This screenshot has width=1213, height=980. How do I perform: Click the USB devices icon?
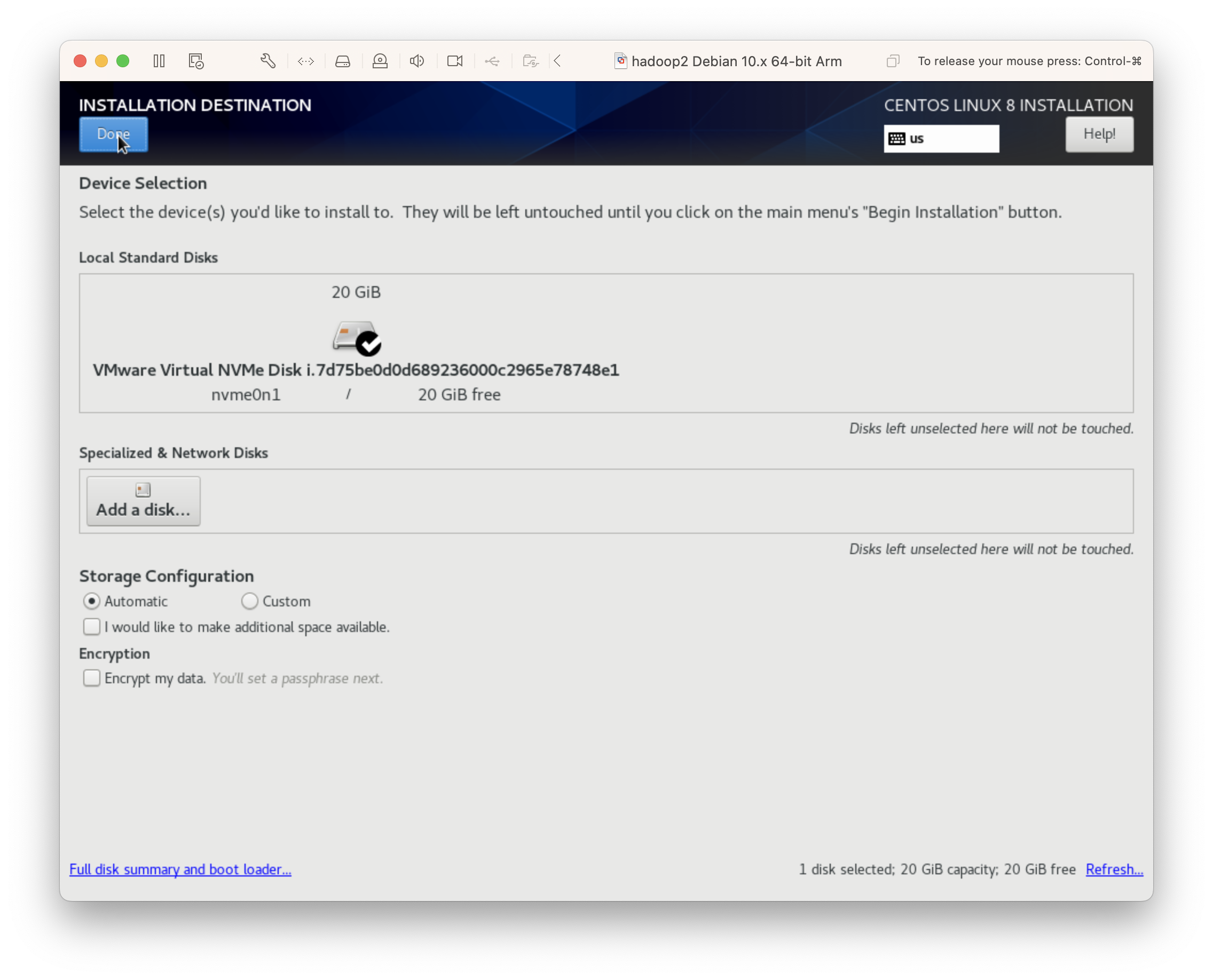point(492,61)
